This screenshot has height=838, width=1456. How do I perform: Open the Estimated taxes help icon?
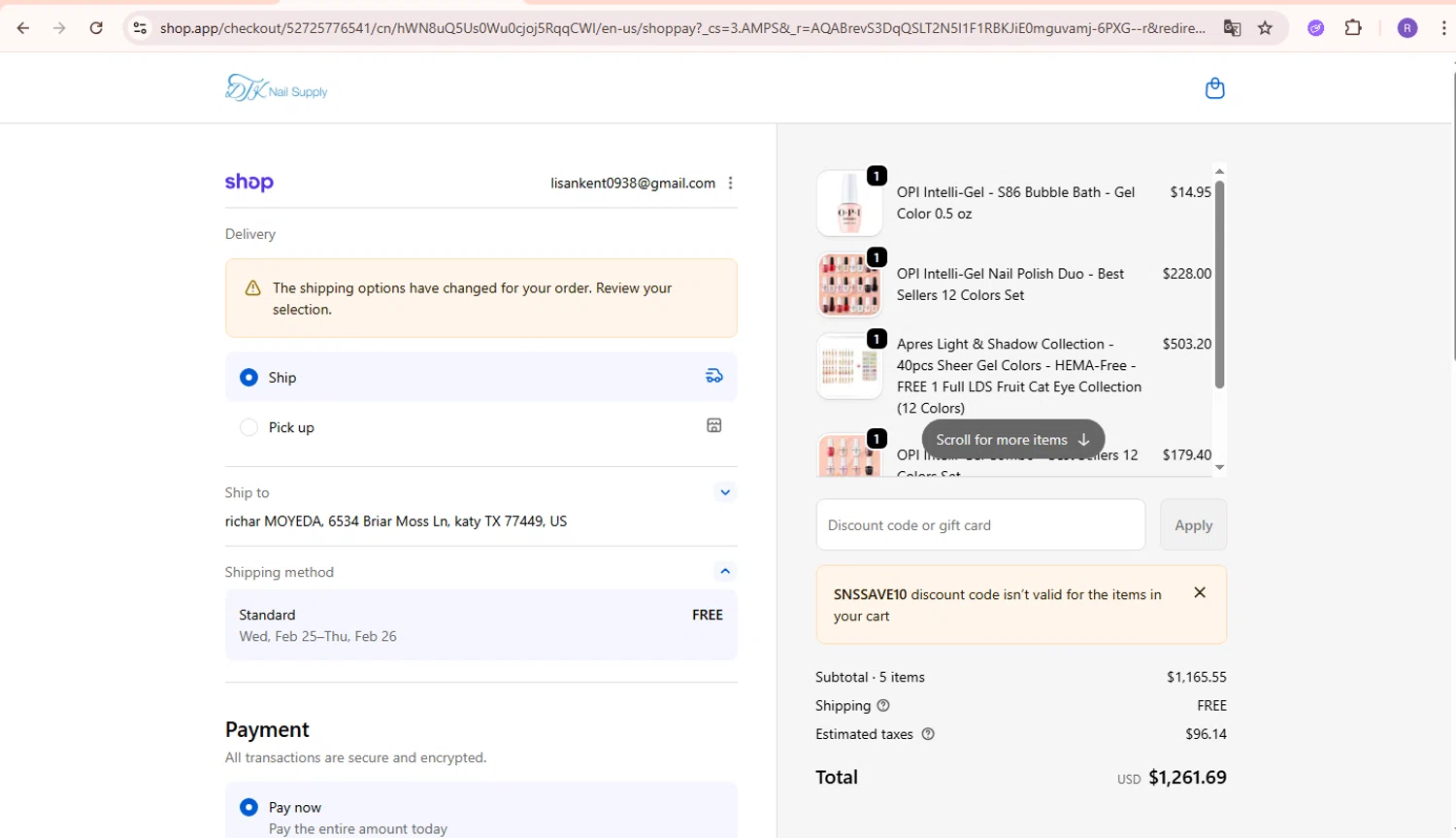point(928,734)
